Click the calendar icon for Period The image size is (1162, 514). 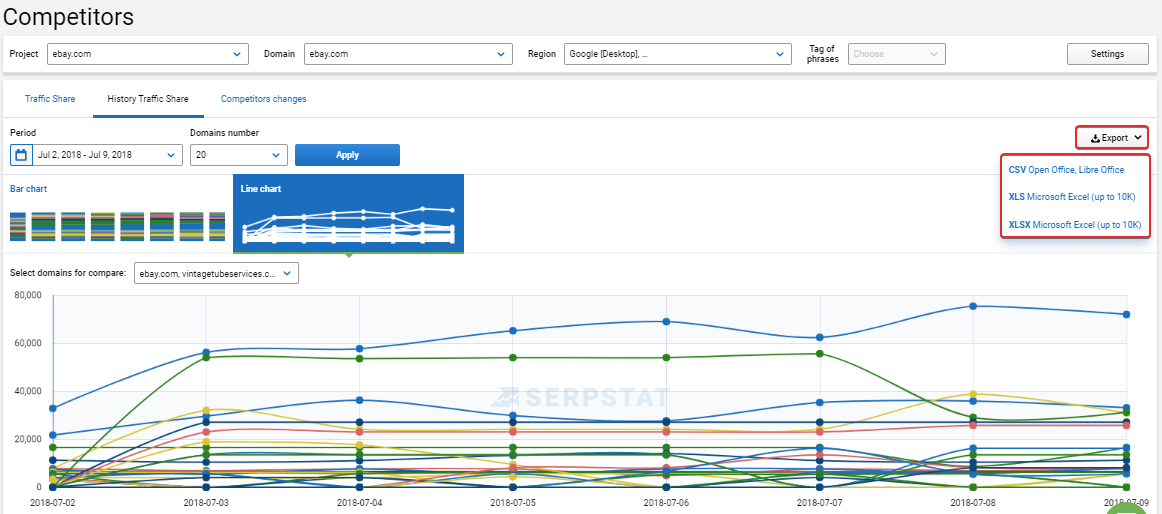point(21,155)
